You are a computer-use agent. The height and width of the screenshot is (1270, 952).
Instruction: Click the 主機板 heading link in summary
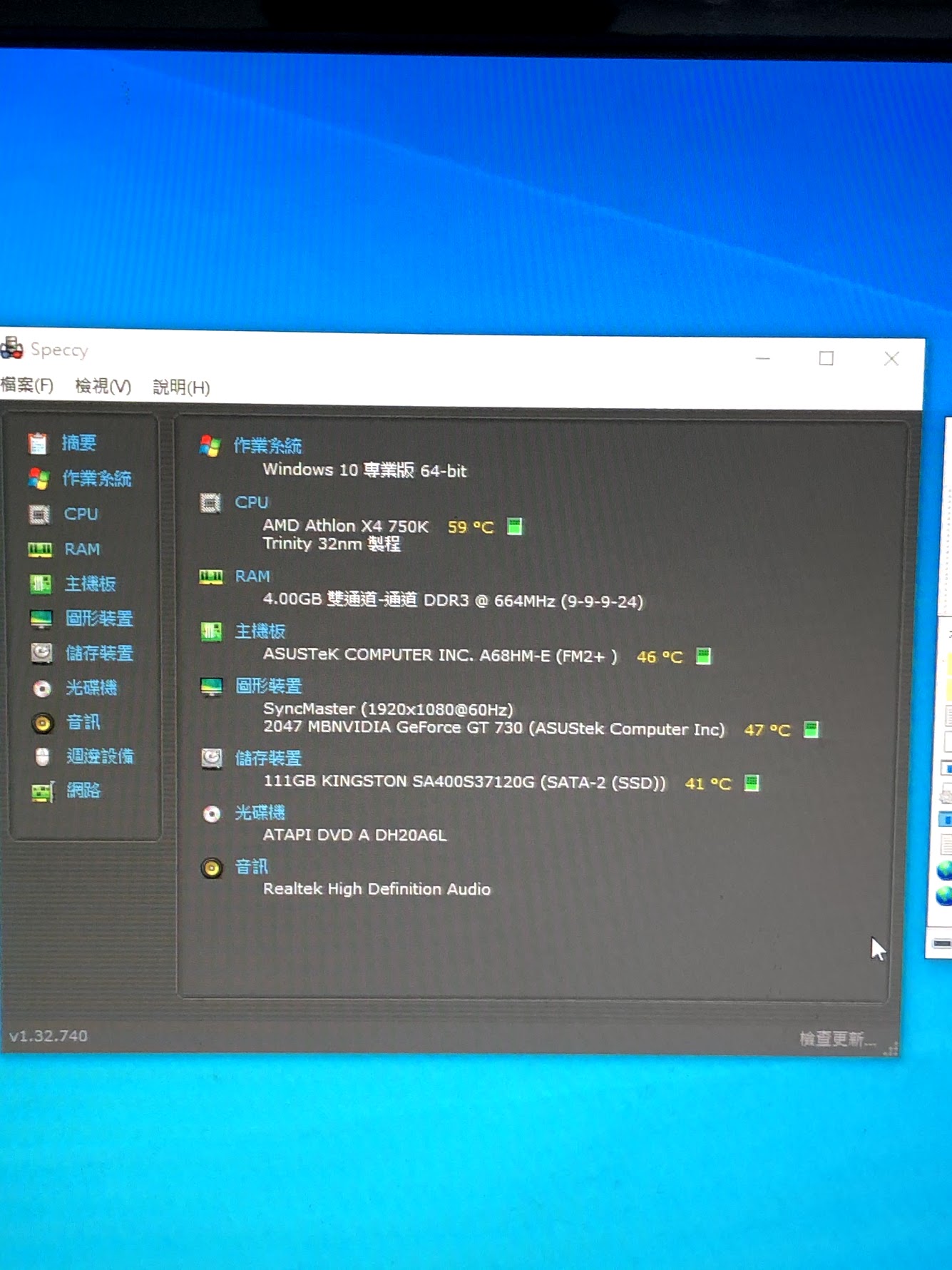260,631
